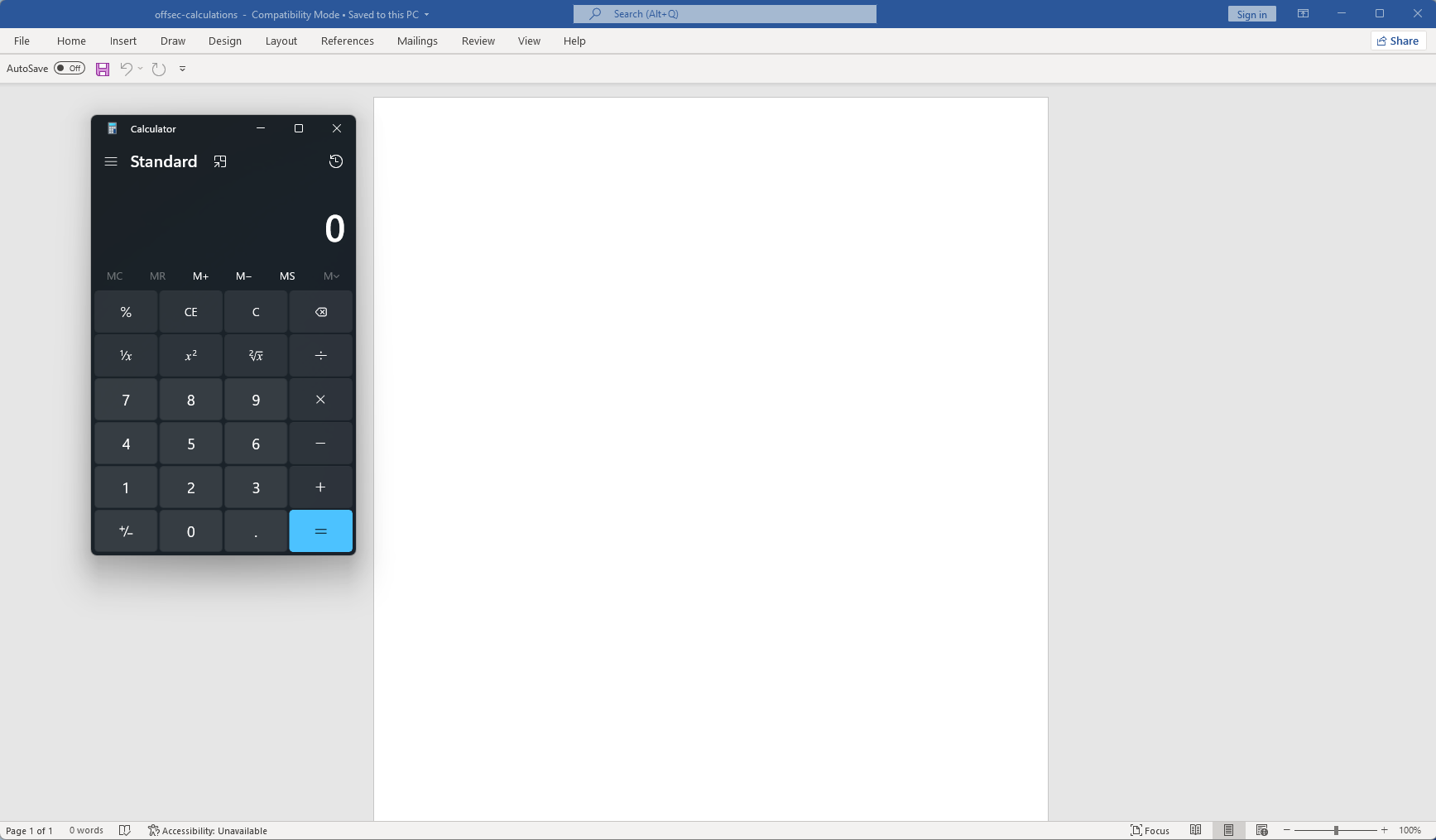Save the document with the Save icon
The image size is (1436, 840).
(102, 69)
